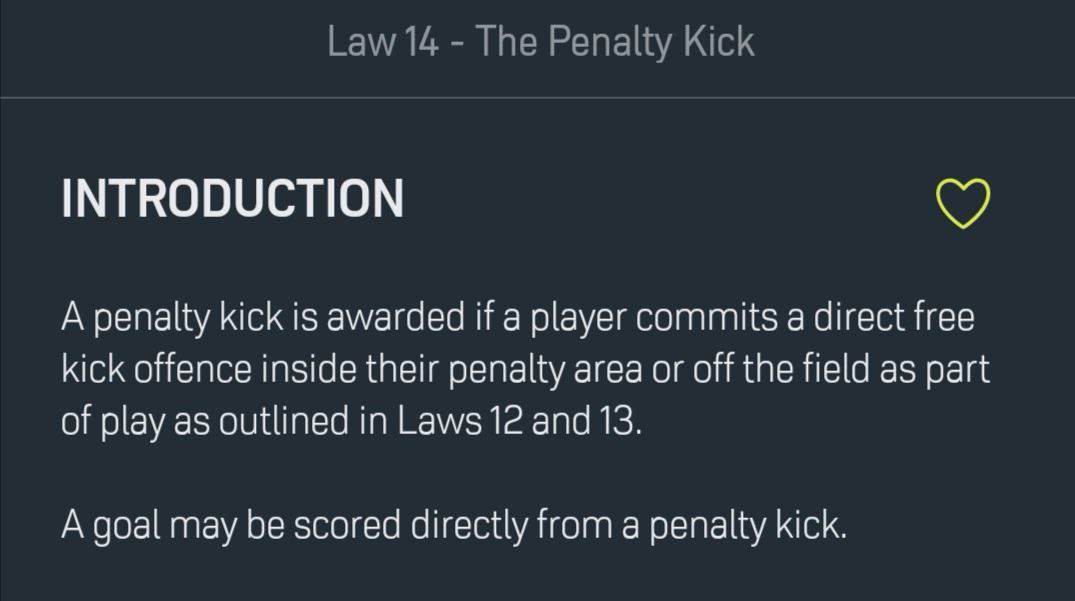This screenshot has width=1075, height=601.
Task: Select the INTRODUCTION heading
Action: click(232, 199)
